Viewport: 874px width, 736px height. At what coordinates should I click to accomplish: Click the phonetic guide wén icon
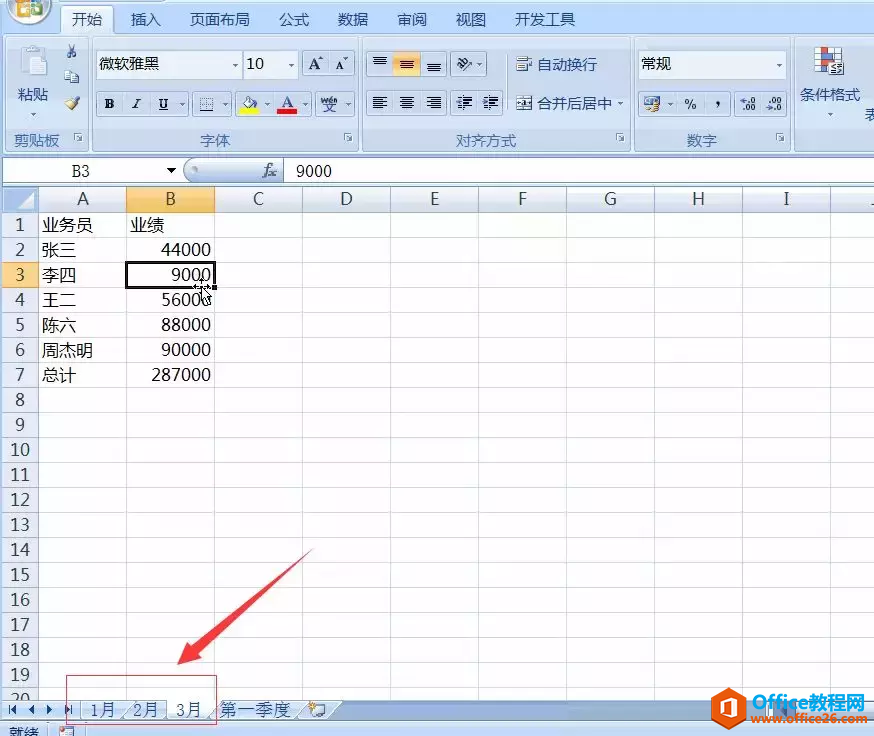[329, 104]
